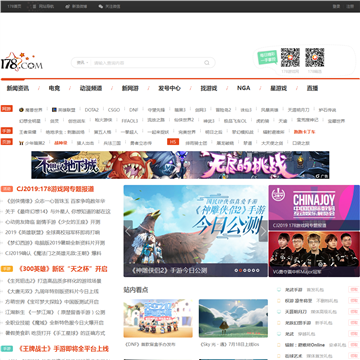Click gift icon beside 天涯明月刀 row

[x=279, y=312]
